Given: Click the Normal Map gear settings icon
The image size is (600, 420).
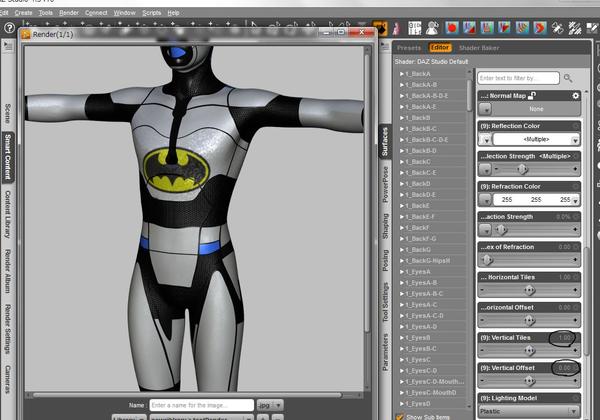Looking at the screenshot, I should [576, 96].
